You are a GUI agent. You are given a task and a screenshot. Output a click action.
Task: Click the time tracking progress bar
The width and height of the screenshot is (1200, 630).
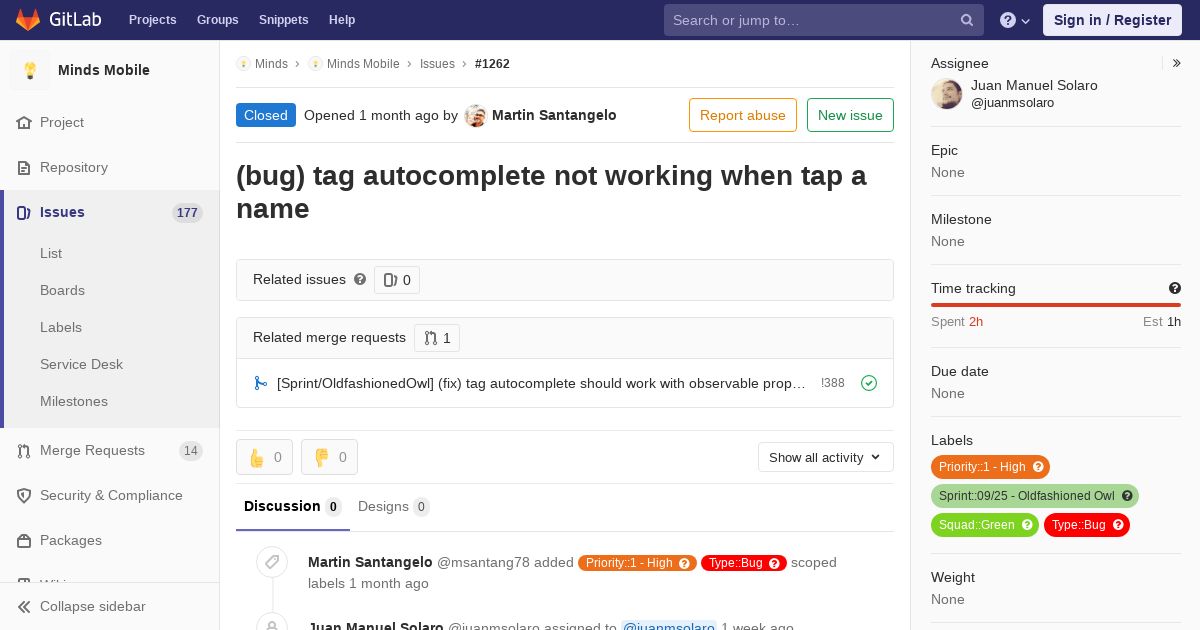[1056, 305]
